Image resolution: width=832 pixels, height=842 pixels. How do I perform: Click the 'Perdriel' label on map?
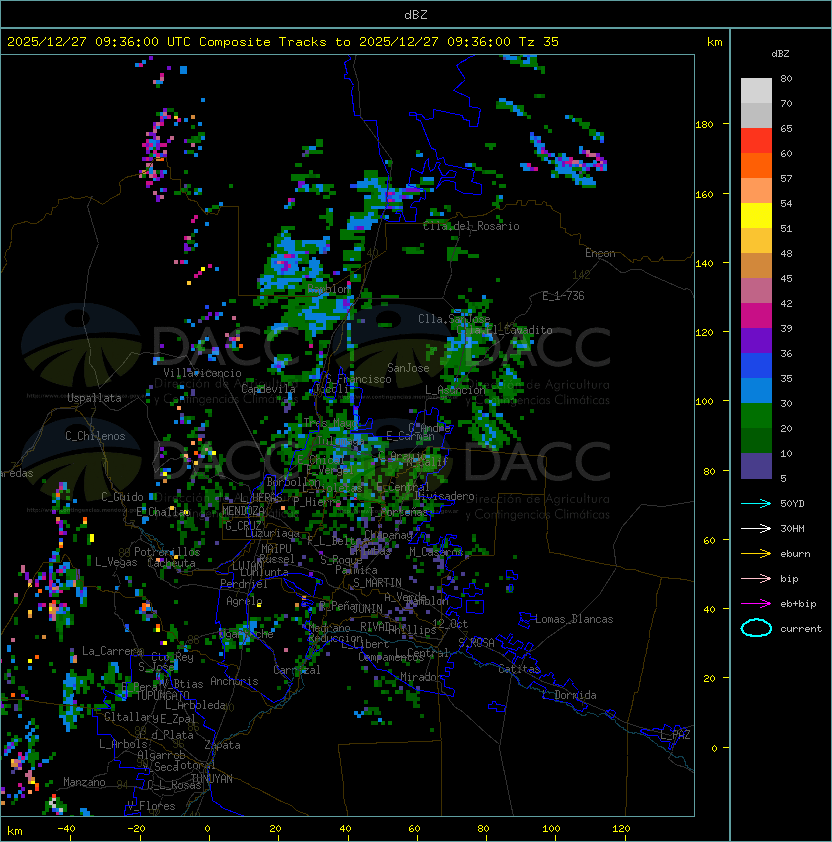(244, 584)
